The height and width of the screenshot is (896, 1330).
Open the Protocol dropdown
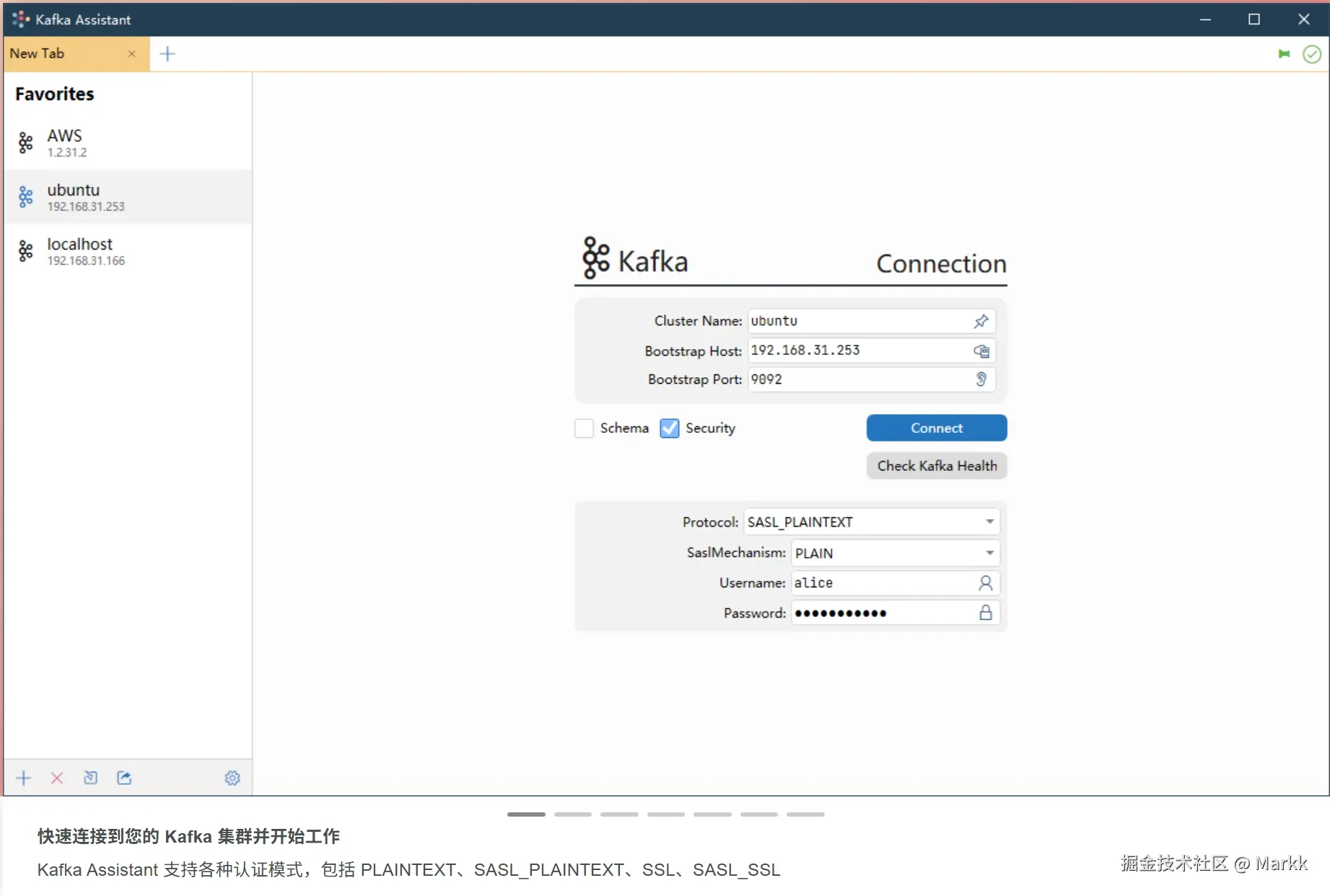(x=872, y=522)
